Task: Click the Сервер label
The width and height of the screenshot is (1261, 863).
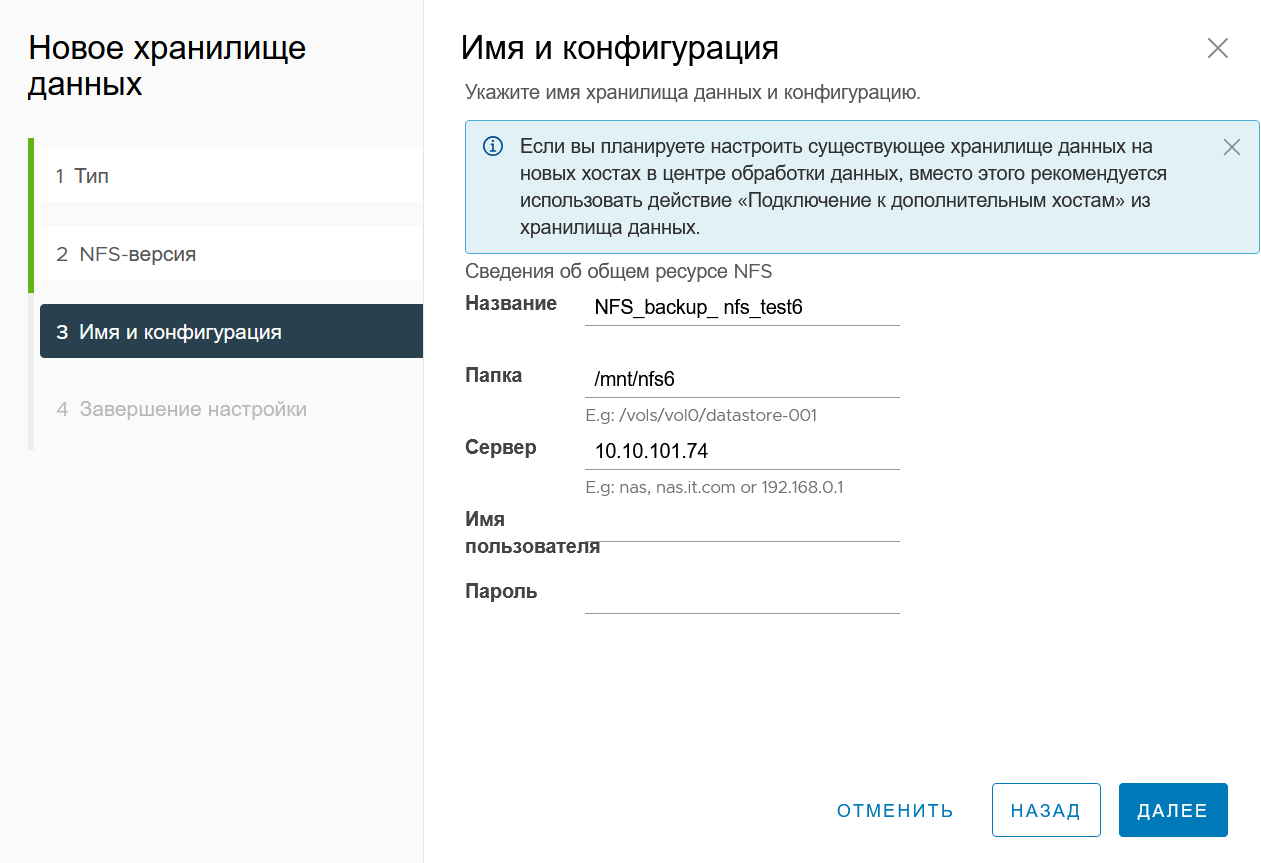Action: pyautogui.click(x=501, y=447)
